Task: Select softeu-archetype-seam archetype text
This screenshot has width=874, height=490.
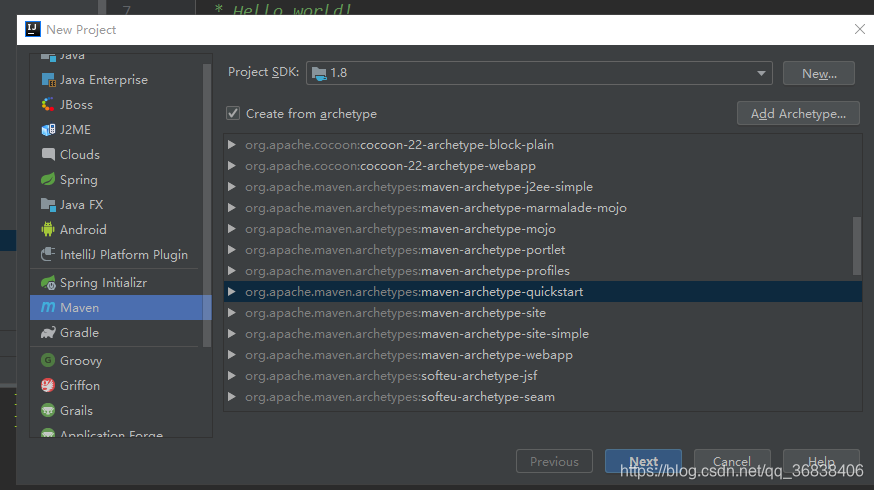Action: click(x=488, y=397)
